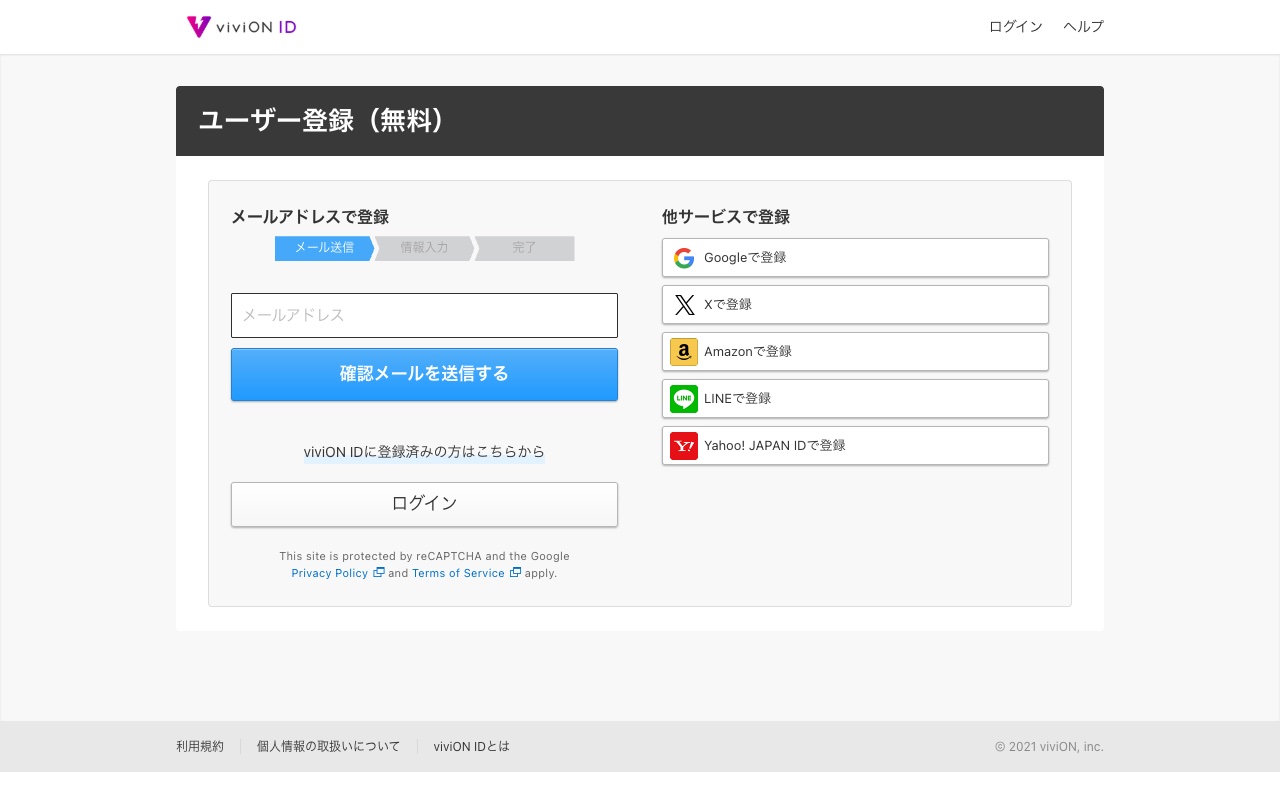
Task: Choose Googleで登録 button
Action: click(x=855, y=258)
